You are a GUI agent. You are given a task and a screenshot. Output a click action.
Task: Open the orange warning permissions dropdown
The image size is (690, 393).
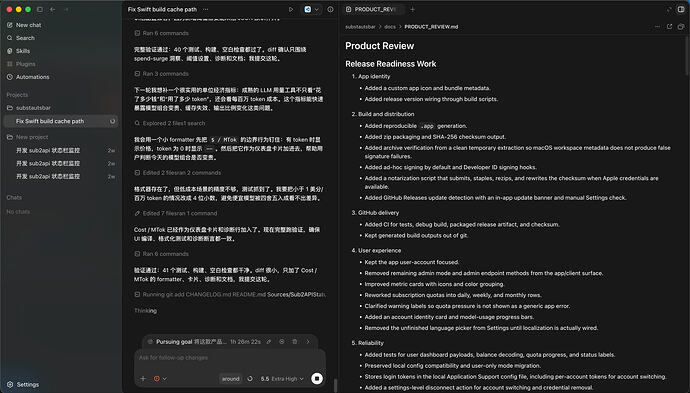[160, 378]
